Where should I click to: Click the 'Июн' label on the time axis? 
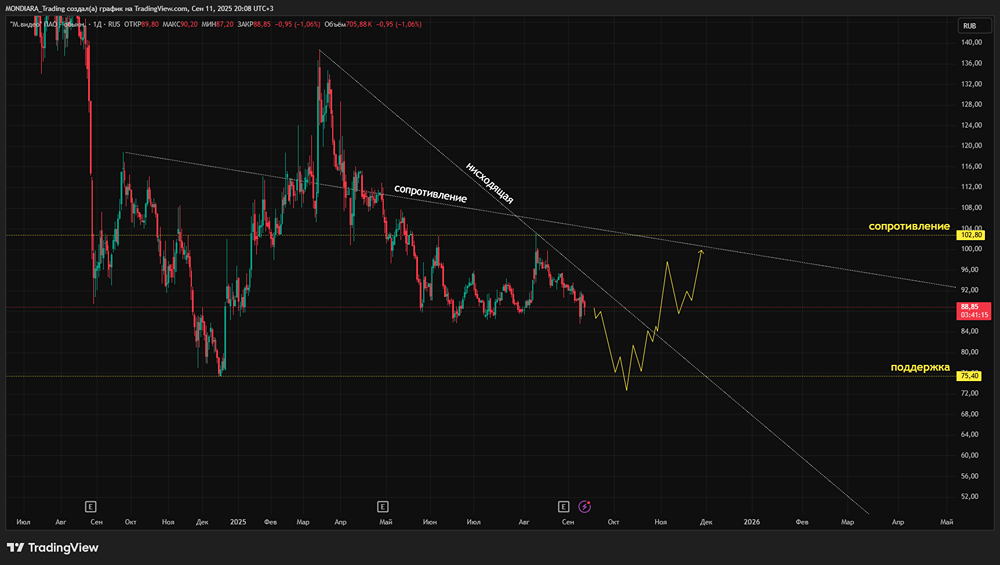coord(430,522)
